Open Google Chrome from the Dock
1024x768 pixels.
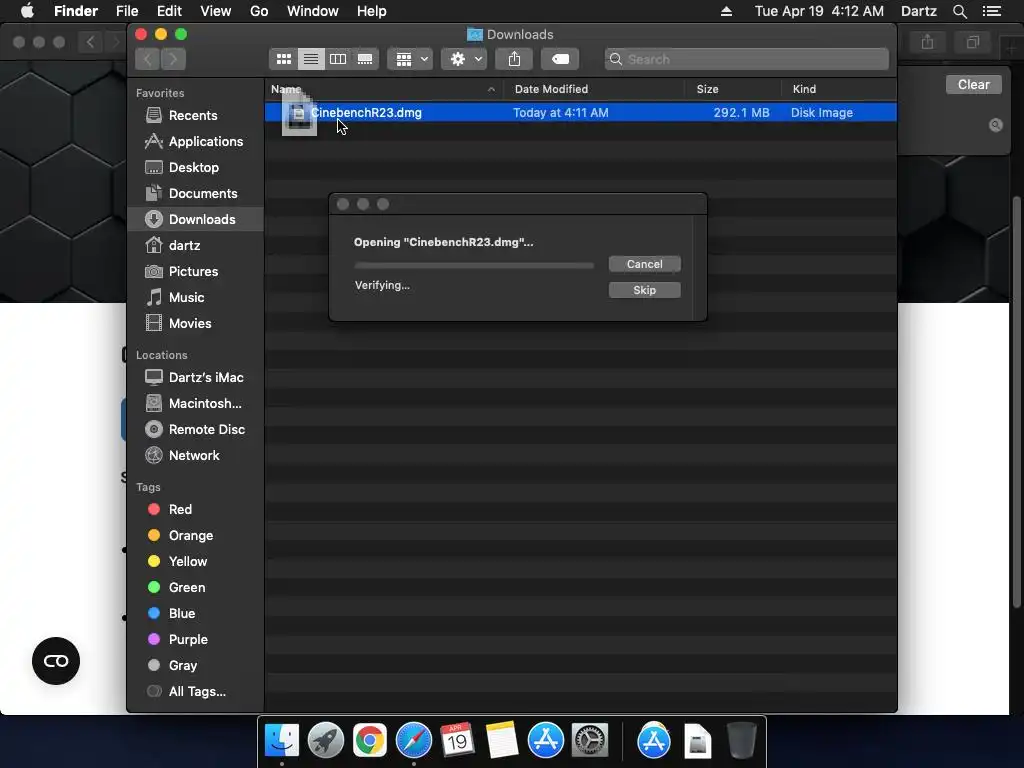[370, 741]
